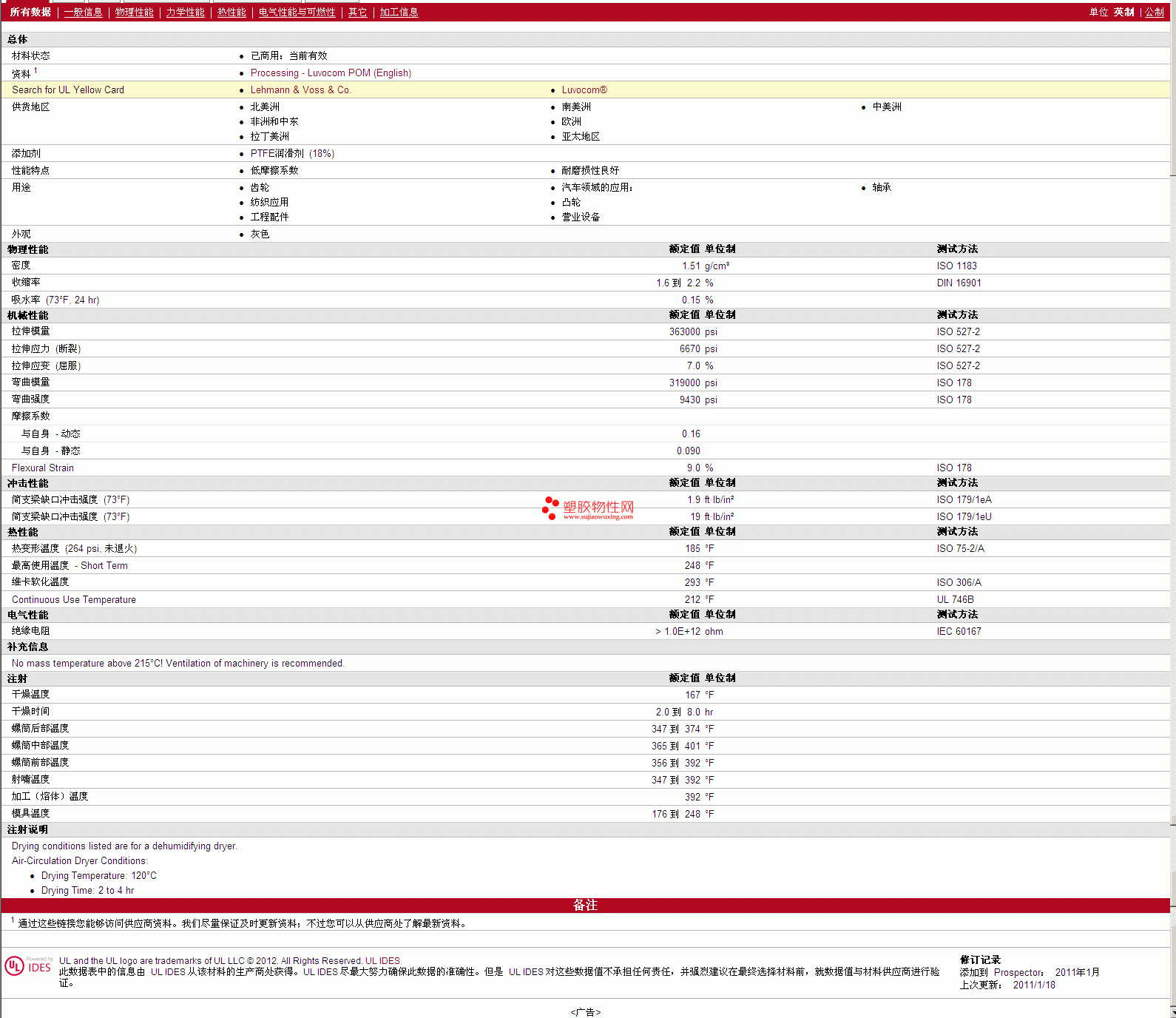Screen dimensions: 1176x1018
Task: Click the Flexural Strain row label
Action: coord(43,468)
